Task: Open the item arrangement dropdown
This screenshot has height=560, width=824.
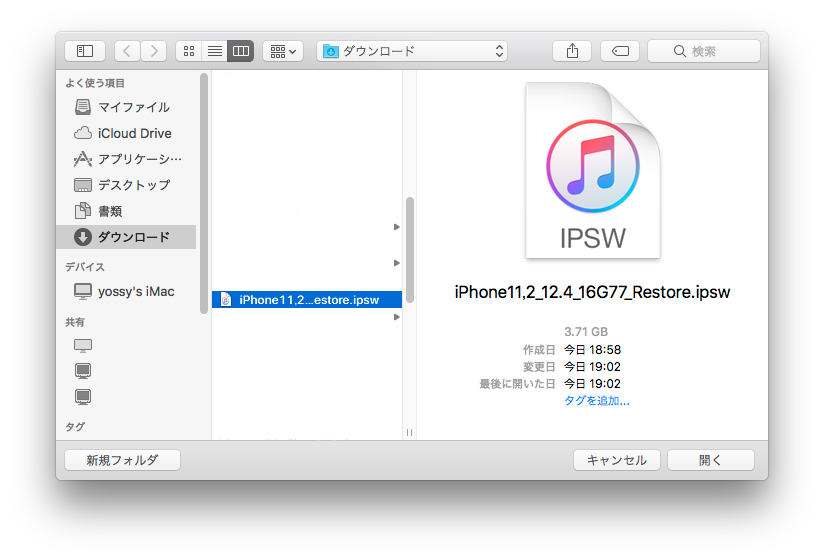Action: click(283, 51)
